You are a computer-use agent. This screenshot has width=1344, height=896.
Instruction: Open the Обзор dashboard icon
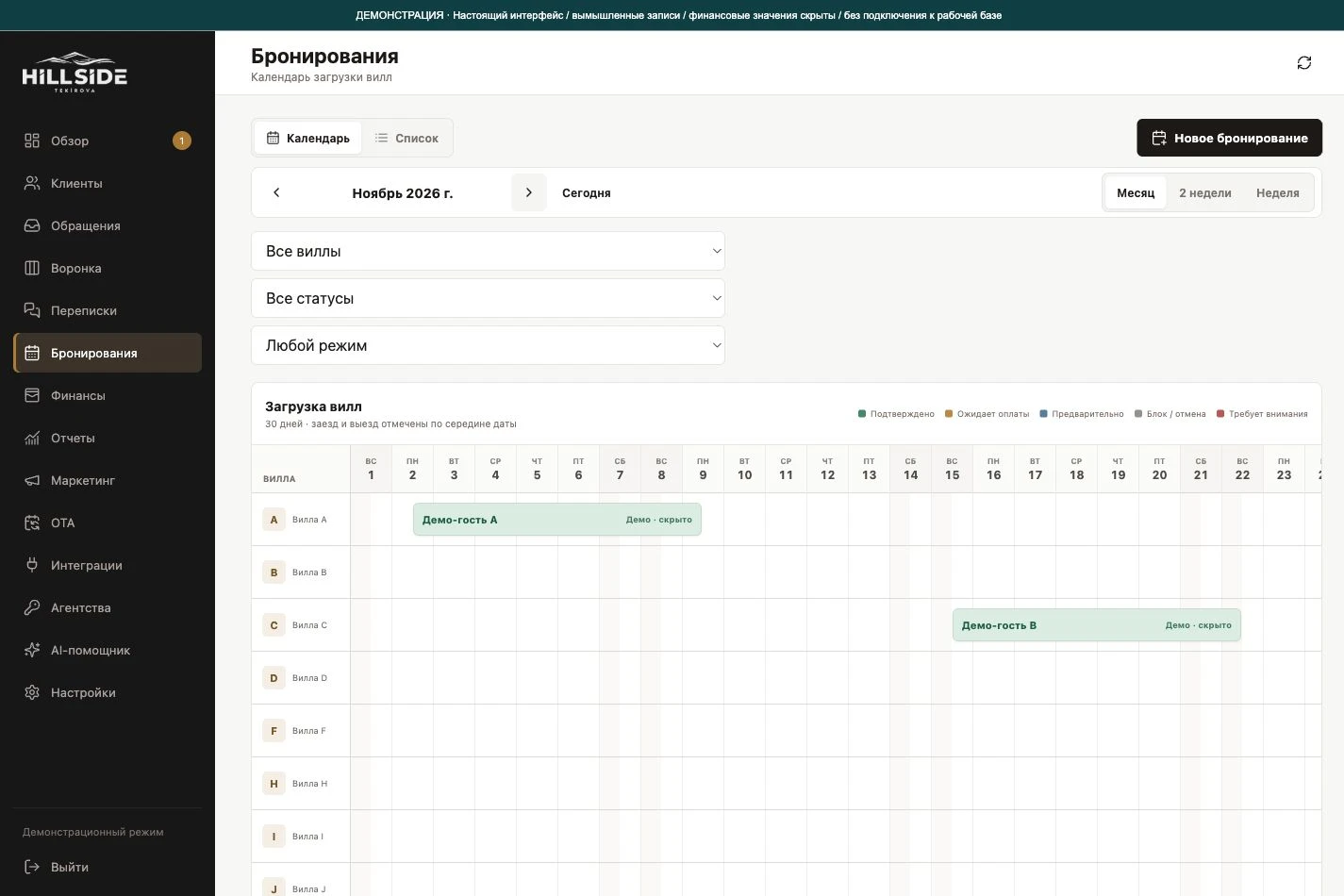32,141
